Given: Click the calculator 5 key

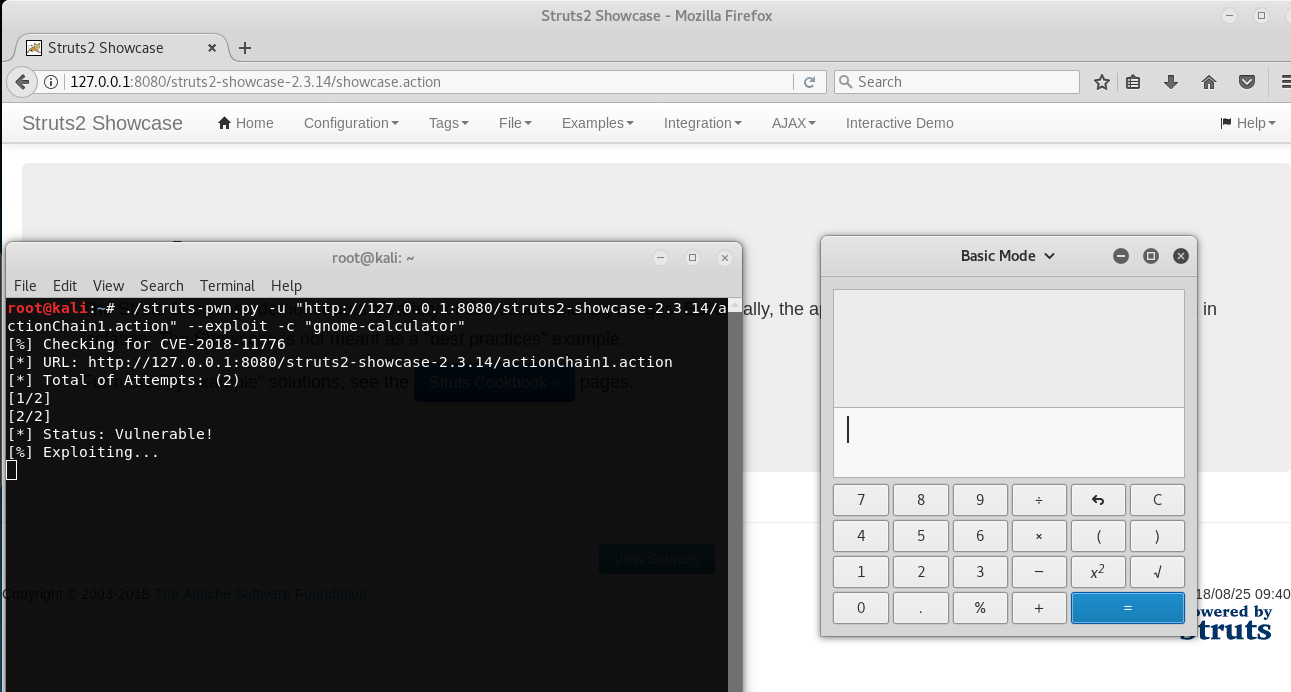Looking at the screenshot, I should (921, 536).
